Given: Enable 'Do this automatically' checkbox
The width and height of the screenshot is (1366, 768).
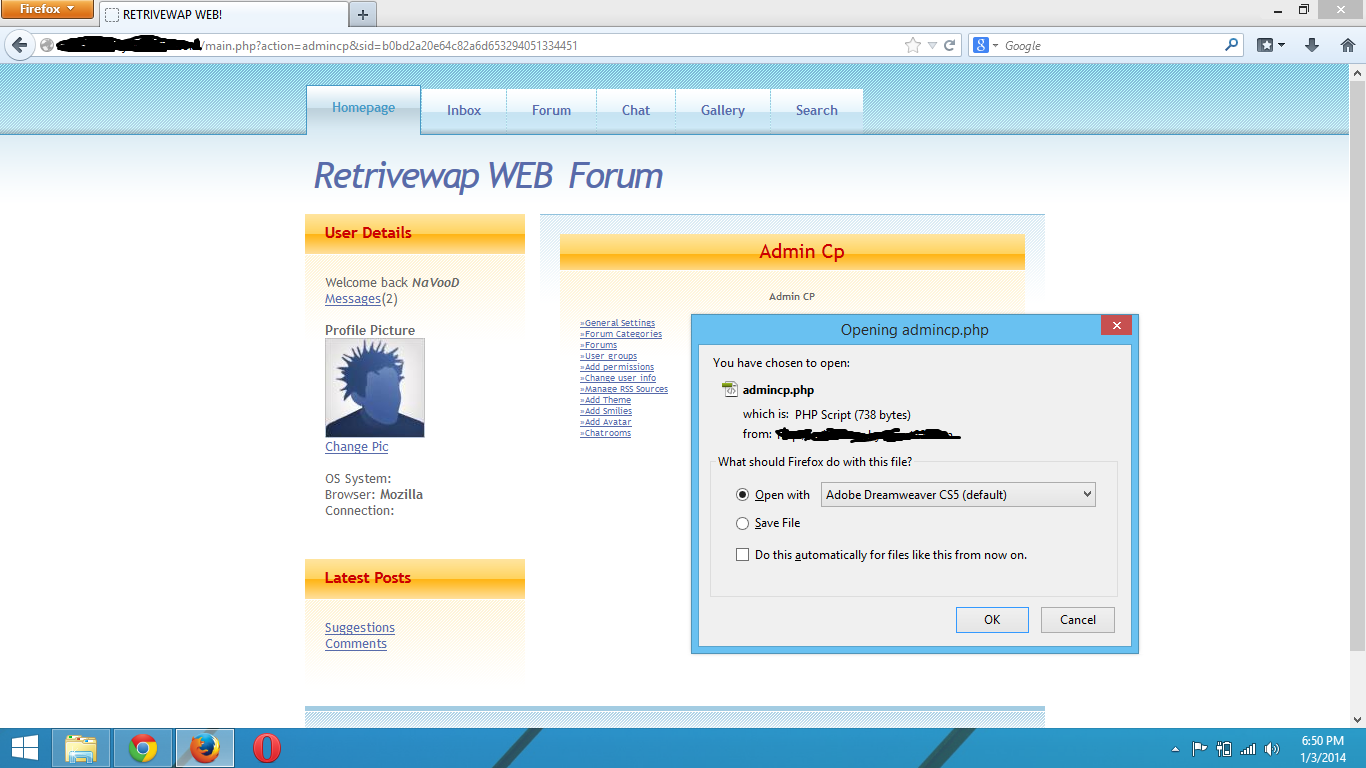Looking at the screenshot, I should tap(742, 555).
